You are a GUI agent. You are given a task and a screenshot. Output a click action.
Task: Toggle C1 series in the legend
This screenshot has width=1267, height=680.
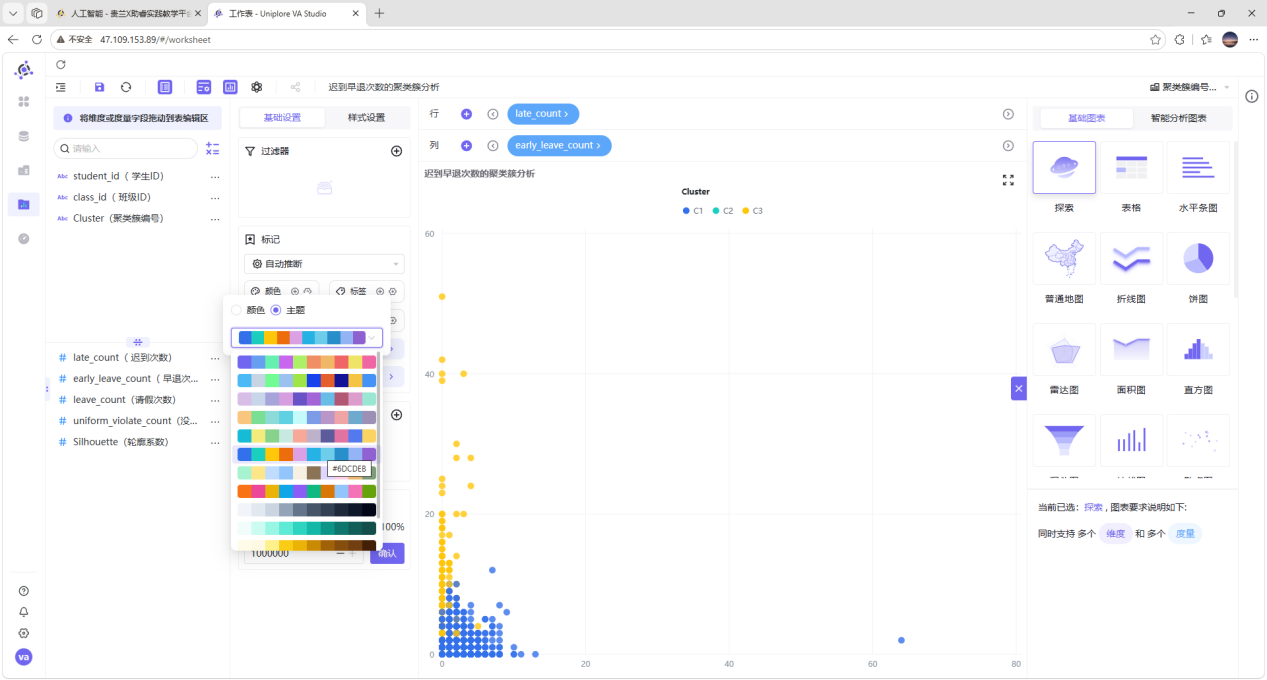(x=693, y=211)
